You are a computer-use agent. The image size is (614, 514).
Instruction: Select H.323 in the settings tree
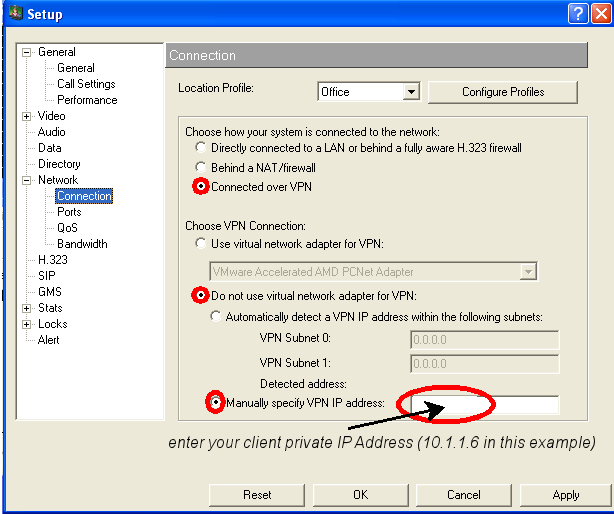53,260
